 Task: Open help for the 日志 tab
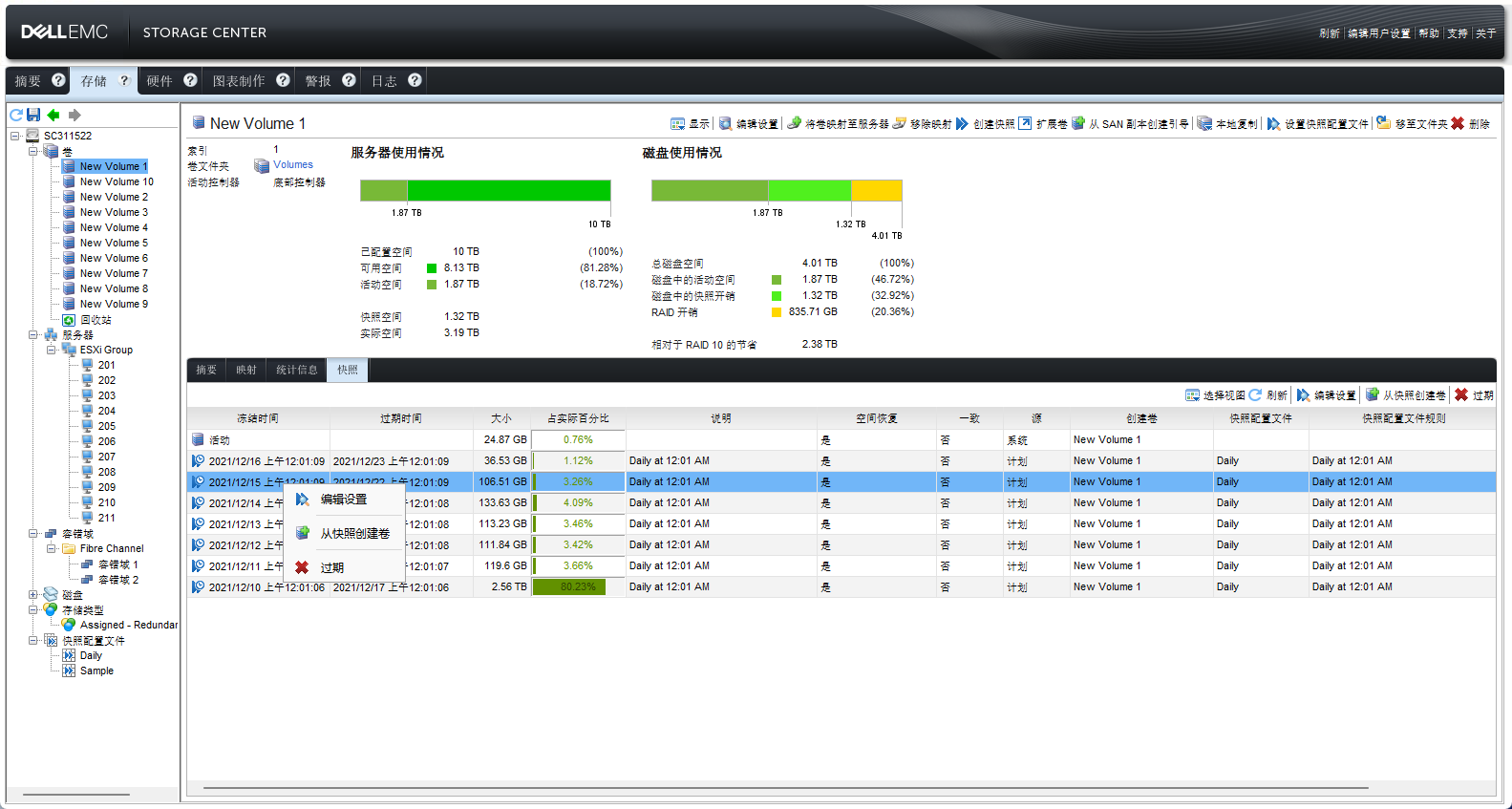click(x=415, y=80)
